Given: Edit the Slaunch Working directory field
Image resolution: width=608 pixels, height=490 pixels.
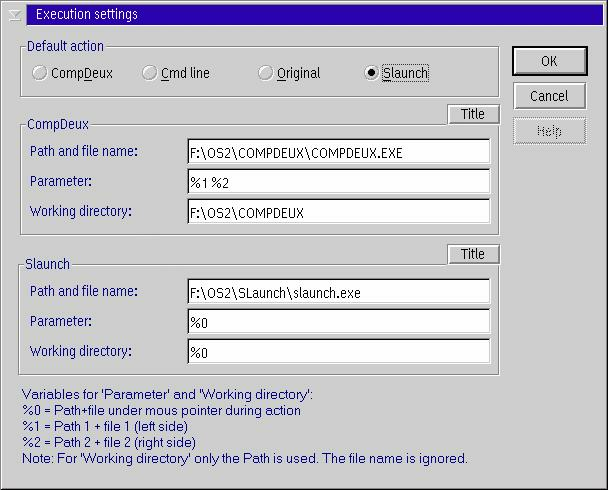Looking at the screenshot, I should click(x=339, y=352).
